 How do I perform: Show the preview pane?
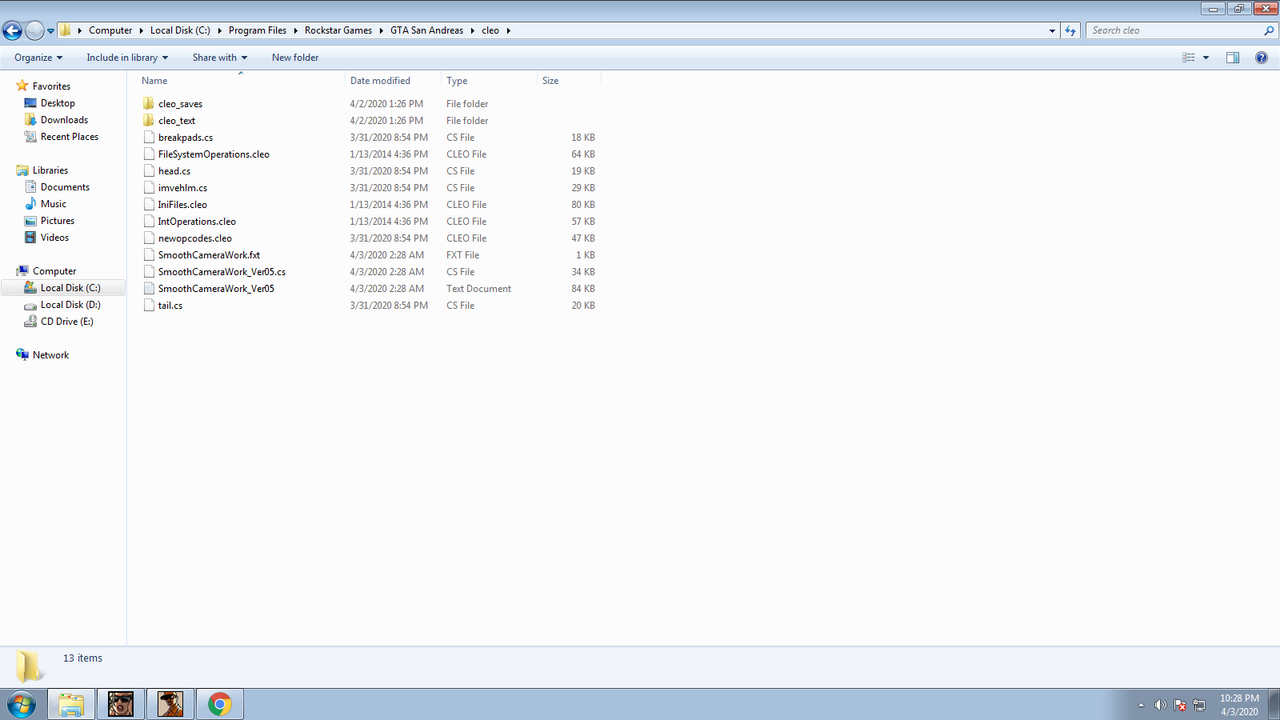(1233, 57)
